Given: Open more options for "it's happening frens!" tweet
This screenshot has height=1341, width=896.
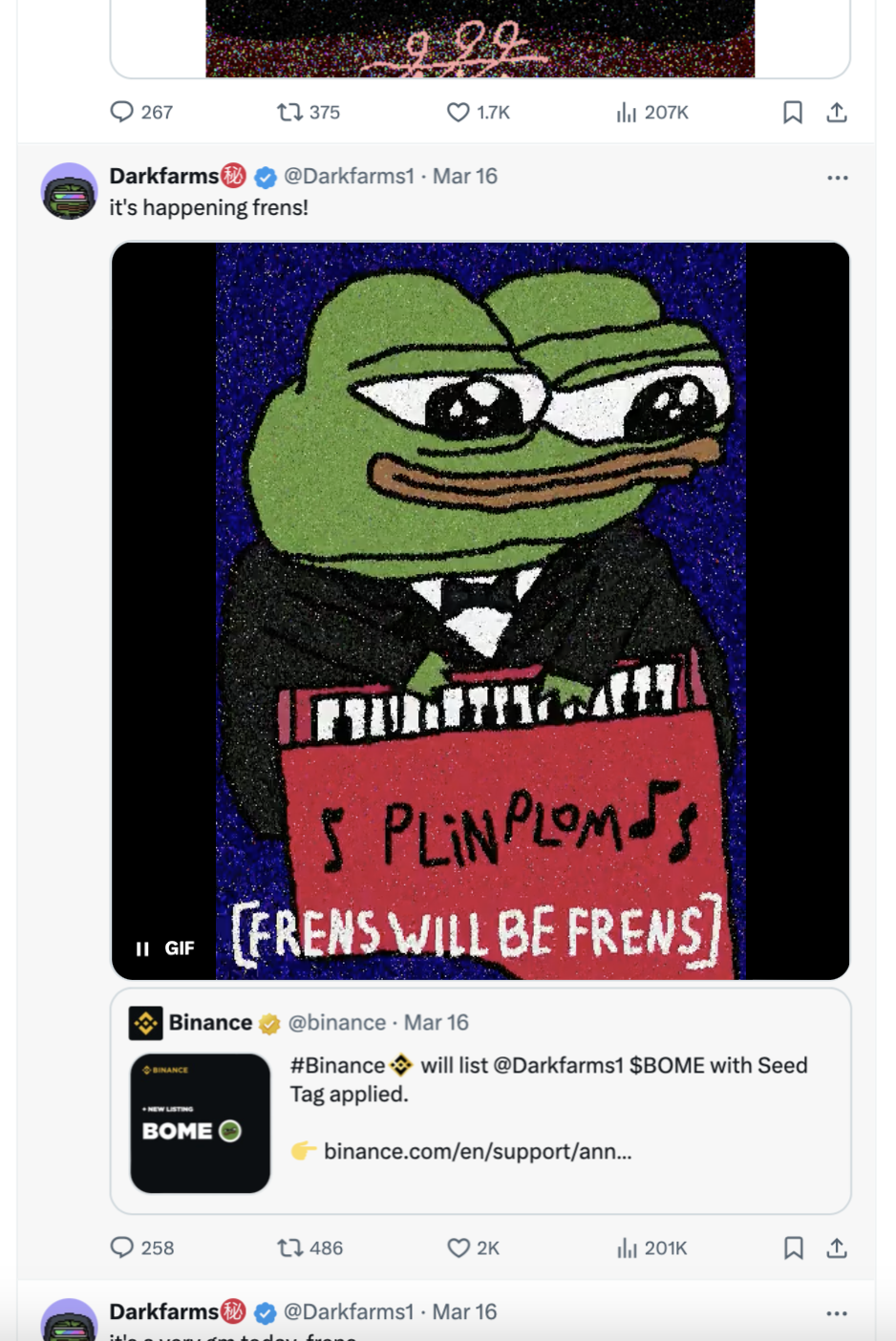Looking at the screenshot, I should [838, 178].
